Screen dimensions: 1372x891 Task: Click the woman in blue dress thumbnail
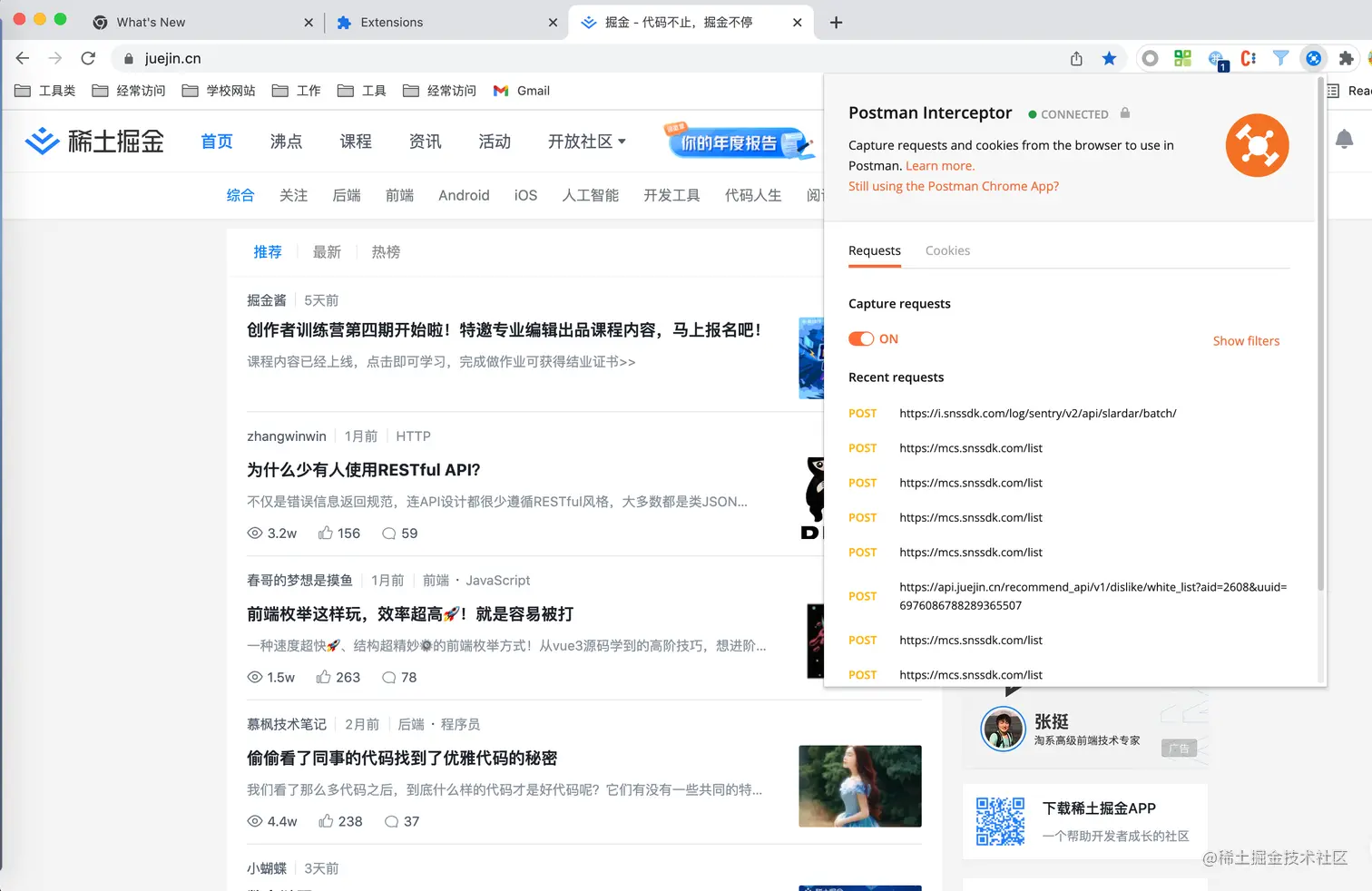pyautogui.click(x=860, y=786)
